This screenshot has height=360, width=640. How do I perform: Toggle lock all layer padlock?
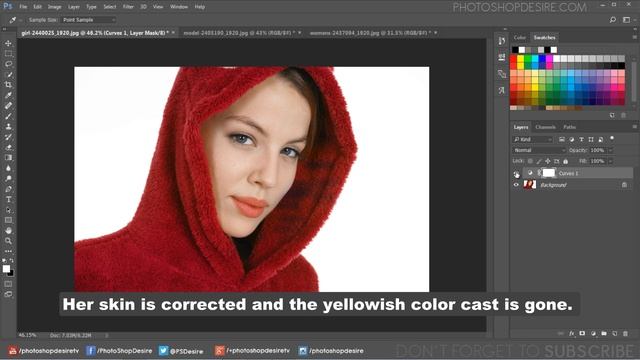pyautogui.click(x=565, y=161)
